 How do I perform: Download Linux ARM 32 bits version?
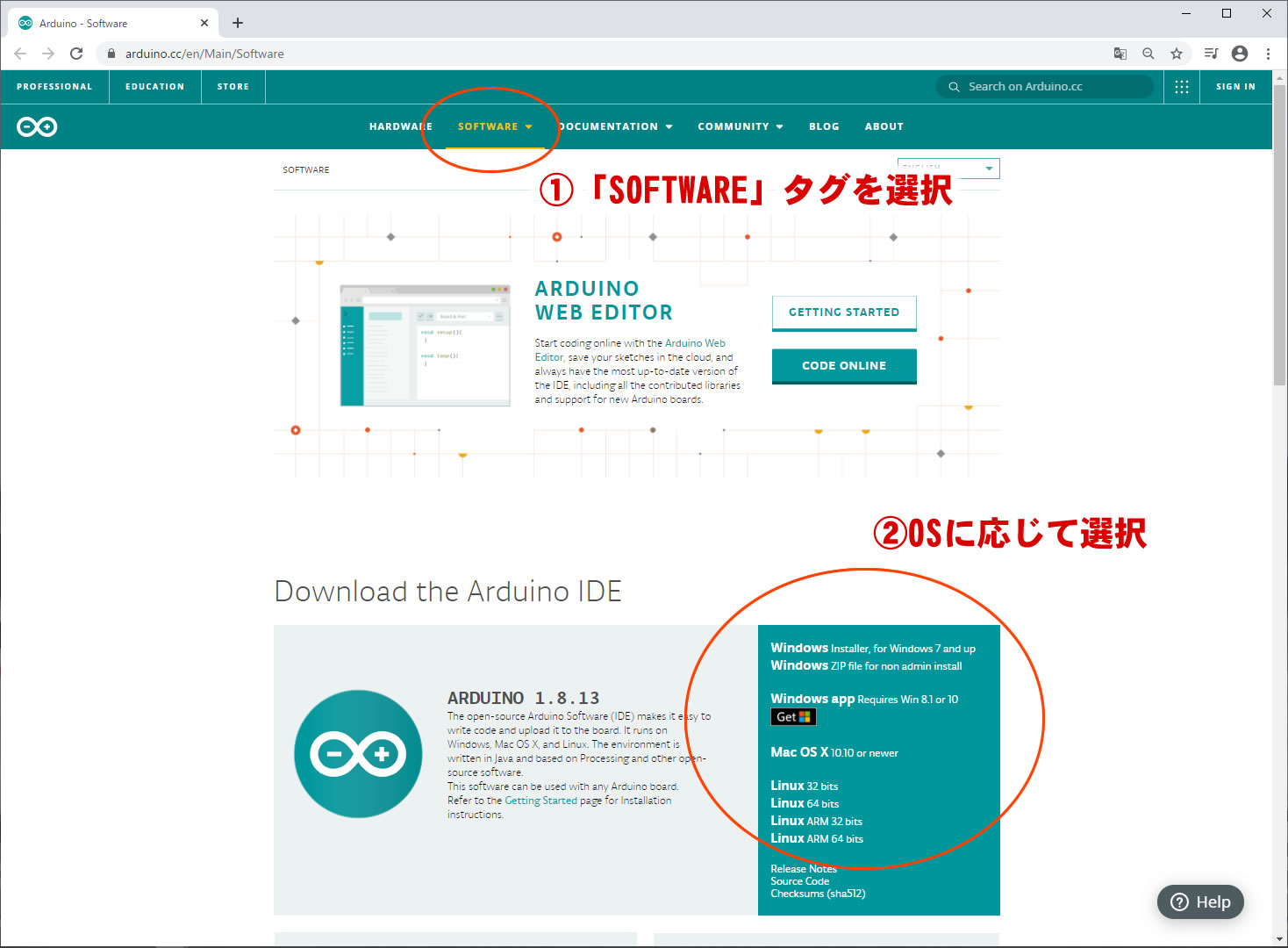816,821
